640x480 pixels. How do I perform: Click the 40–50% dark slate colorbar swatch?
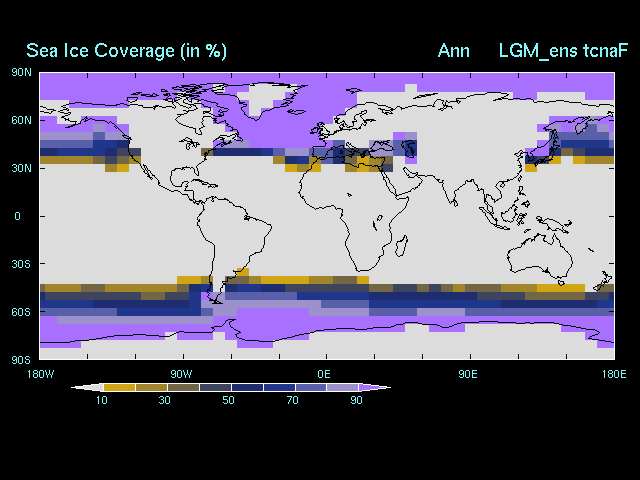click(x=215, y=387)
